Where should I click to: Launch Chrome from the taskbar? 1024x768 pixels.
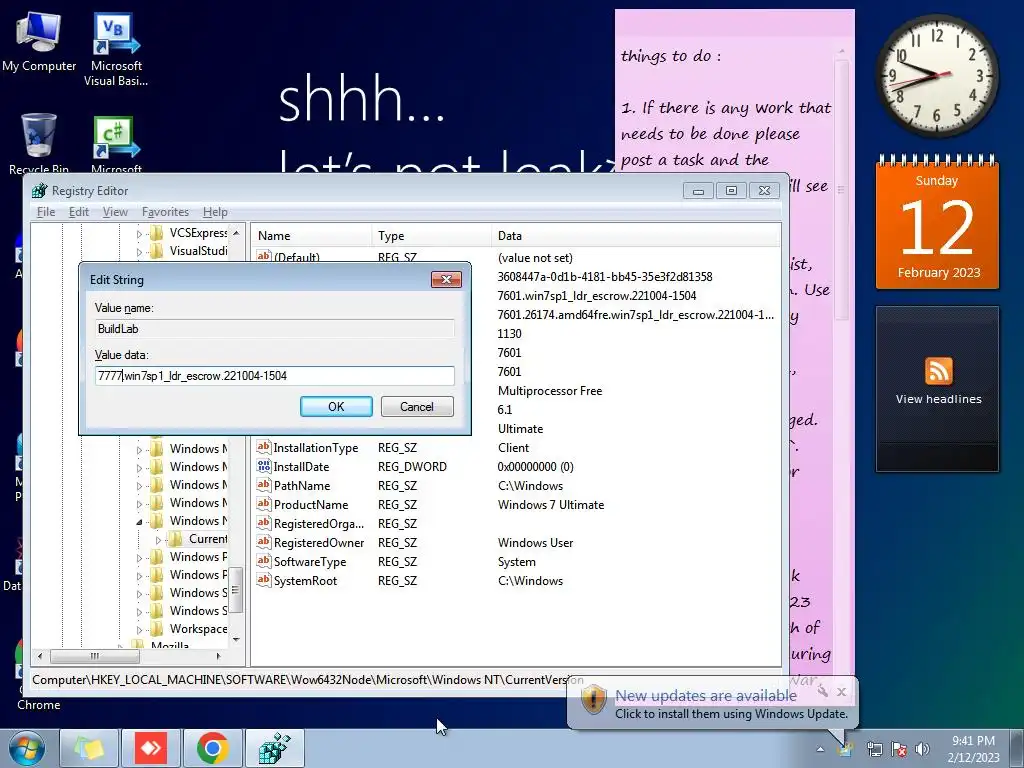tap(212, 748)
